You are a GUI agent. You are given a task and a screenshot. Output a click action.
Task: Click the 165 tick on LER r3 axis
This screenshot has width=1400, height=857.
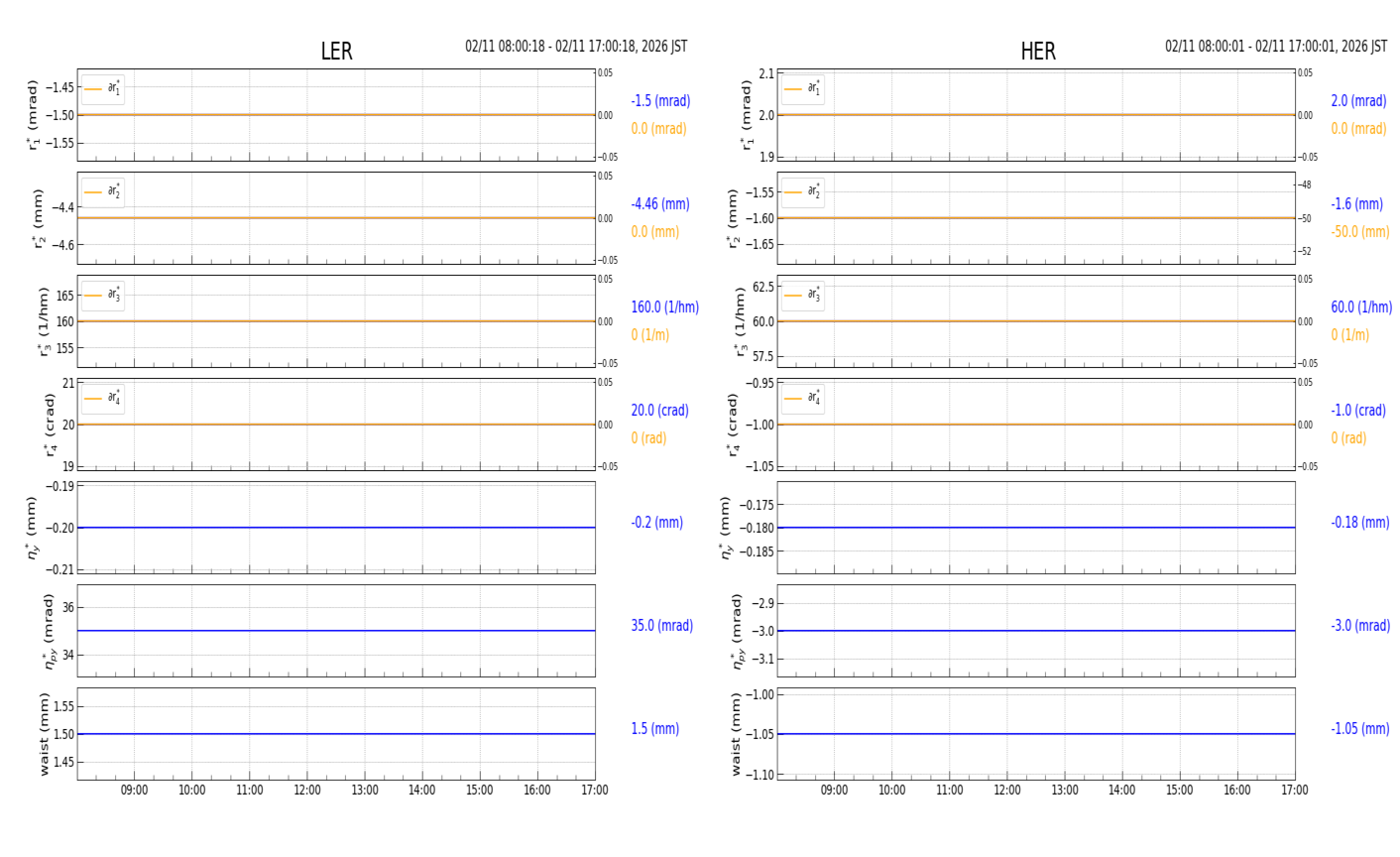tap(64, 296)
